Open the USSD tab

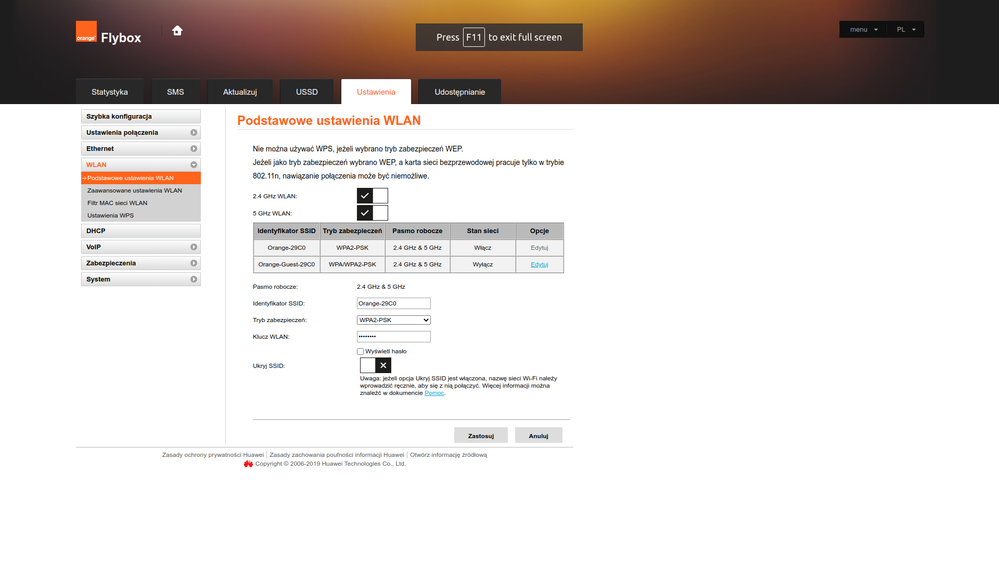306,92
